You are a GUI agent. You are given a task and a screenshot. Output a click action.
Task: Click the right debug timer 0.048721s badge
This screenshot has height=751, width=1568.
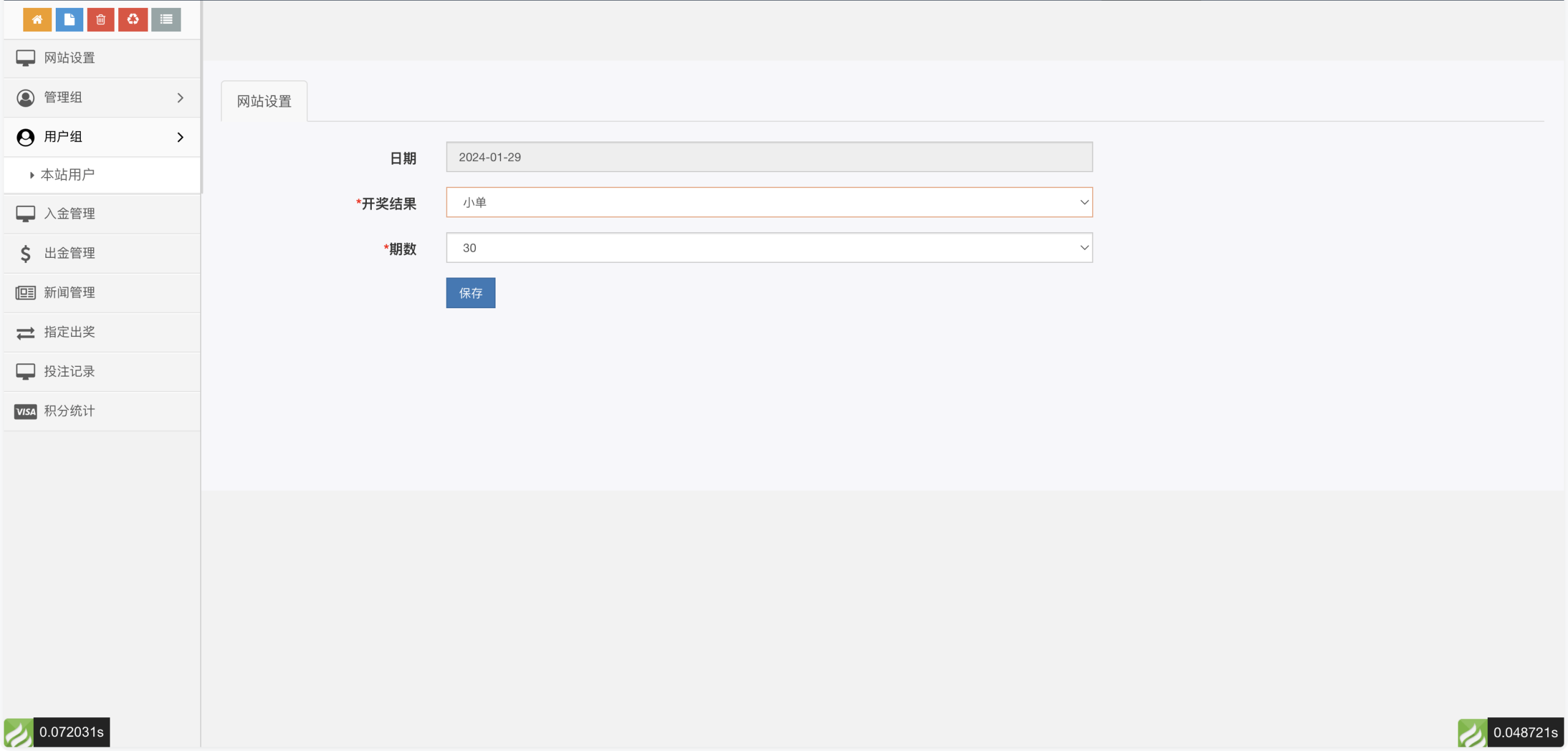(1525, 733)
